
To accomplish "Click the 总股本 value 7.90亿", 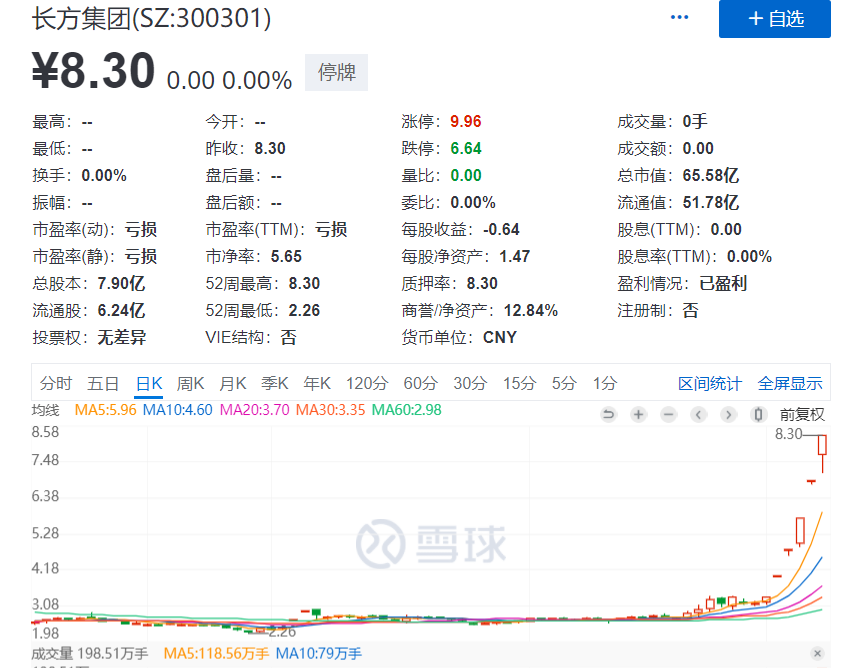I will click(121, 283).
